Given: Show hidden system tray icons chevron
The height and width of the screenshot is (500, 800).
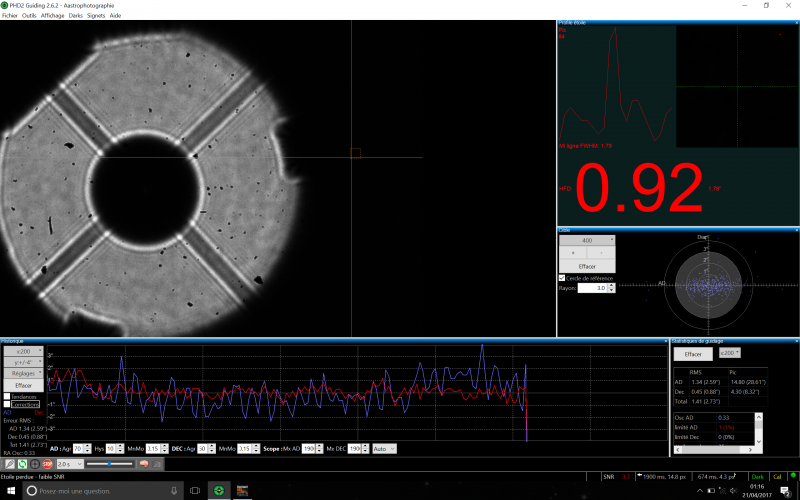Looking at the screenshot, I should tap(699, 491).
